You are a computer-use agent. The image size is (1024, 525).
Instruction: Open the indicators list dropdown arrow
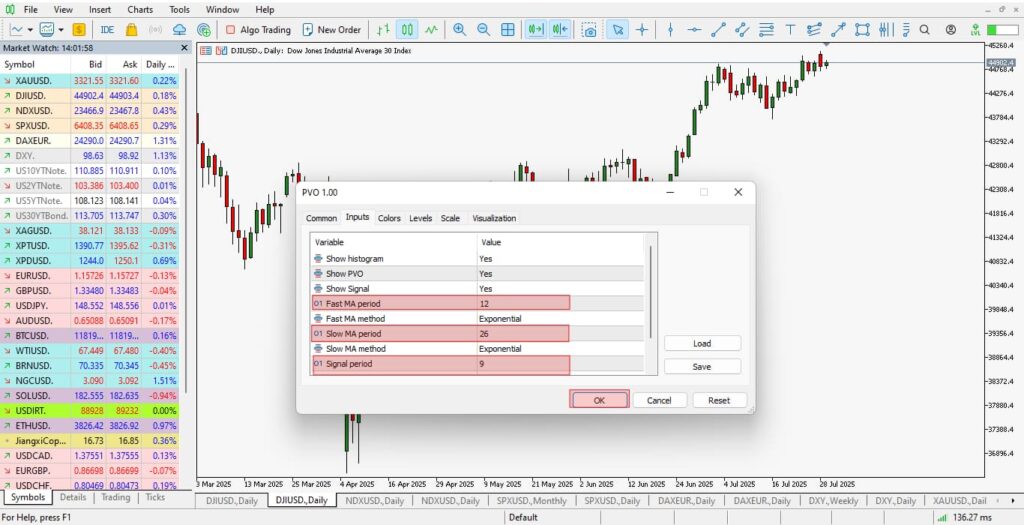click(61, 29)
